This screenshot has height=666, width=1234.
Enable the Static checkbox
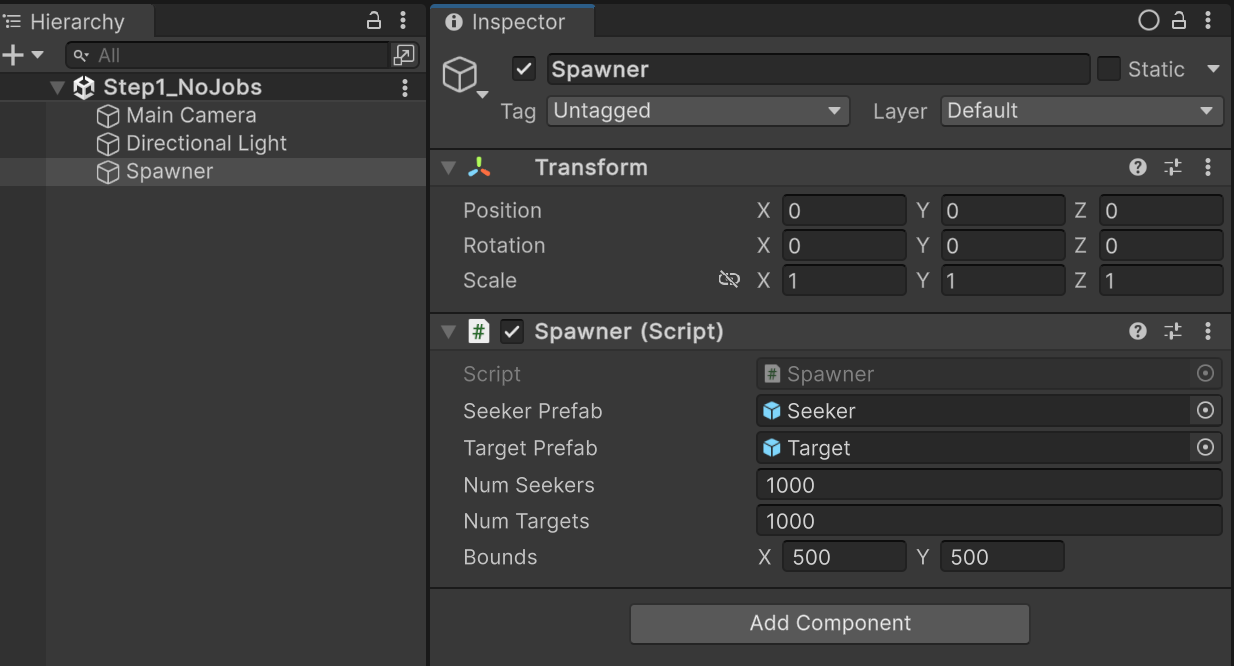click(x=1109, y=69)
